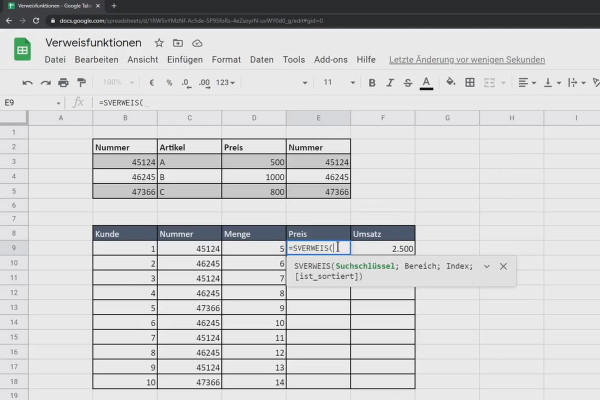The image size is (600, 400).
Task: Close the Verweisfunktionen browser tab
Action: point(98,6)
